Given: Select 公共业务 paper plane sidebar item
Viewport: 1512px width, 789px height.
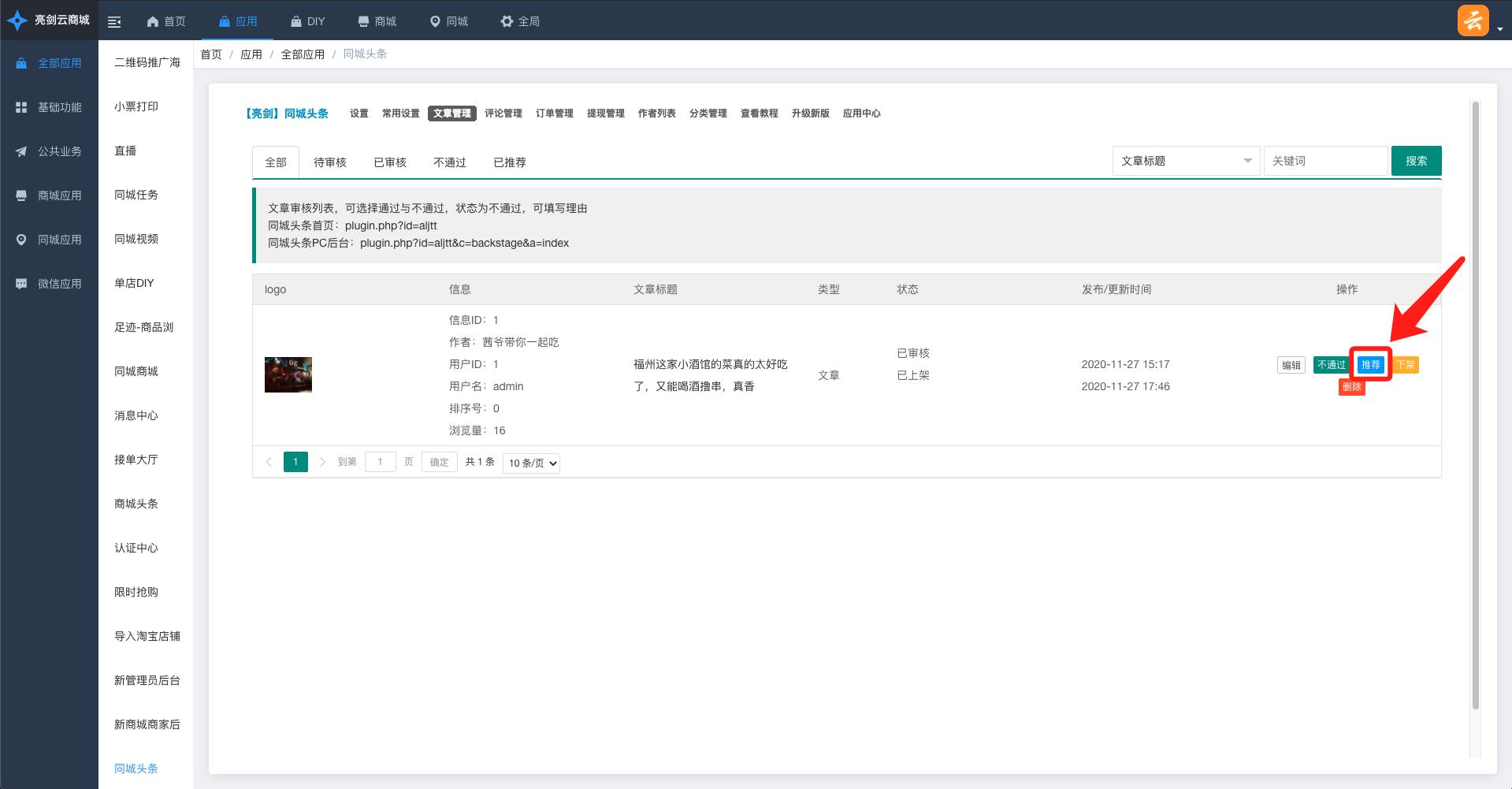Looking at the screenshot, I should pos(21,151).
